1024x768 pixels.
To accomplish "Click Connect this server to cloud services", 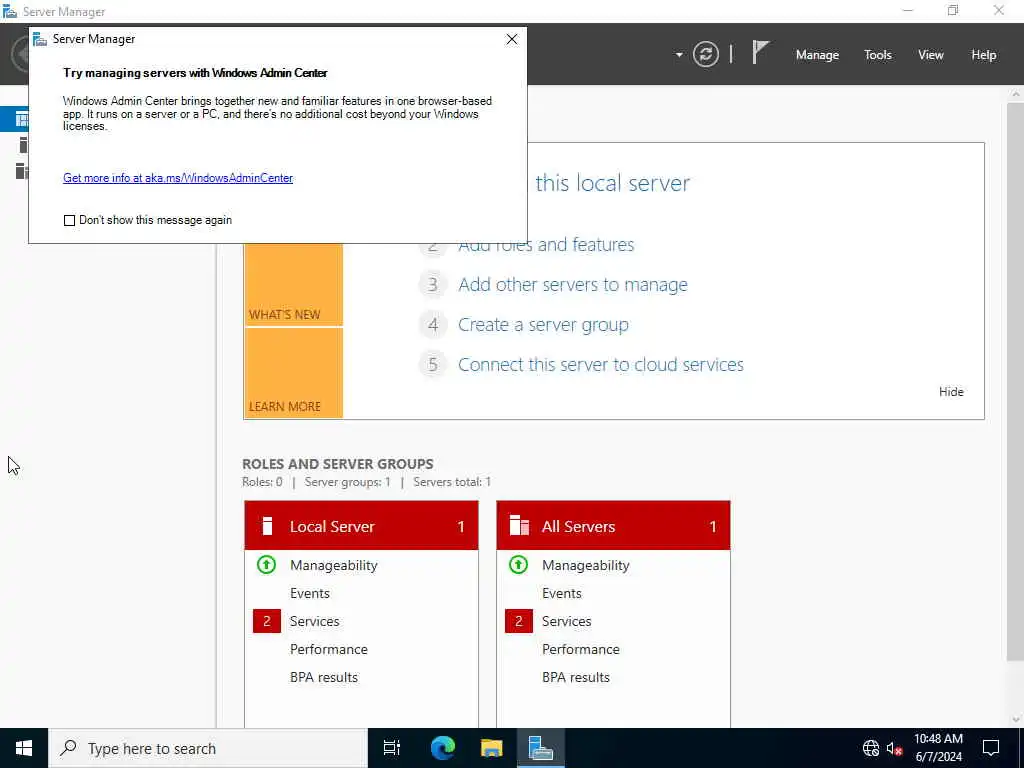I will coord(600,364).
